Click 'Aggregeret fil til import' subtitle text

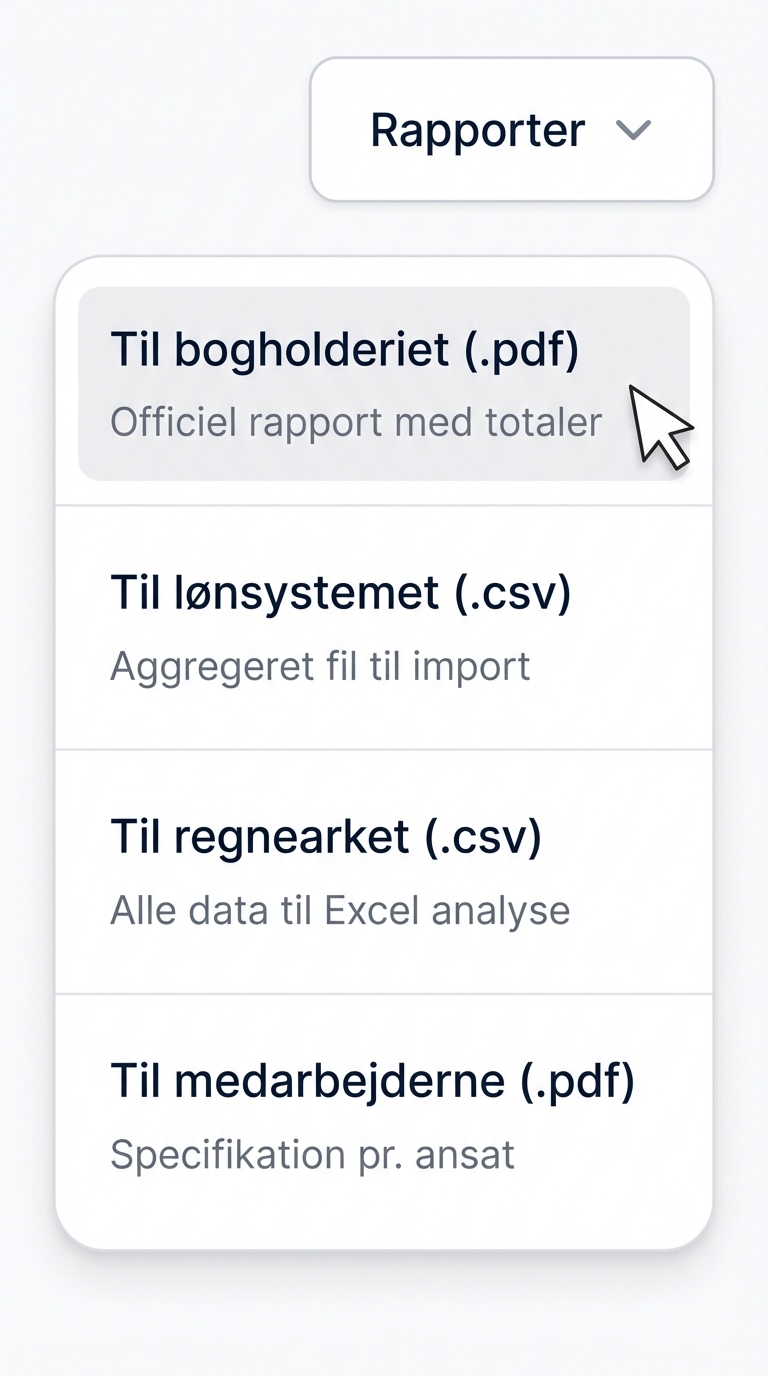point(320,665)
